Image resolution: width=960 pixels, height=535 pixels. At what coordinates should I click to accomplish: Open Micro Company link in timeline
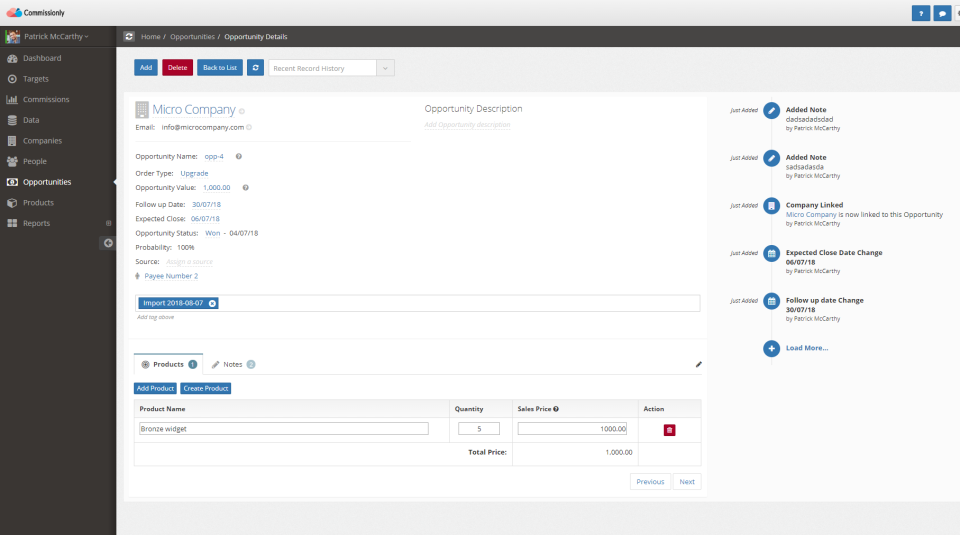pos(811,215)
